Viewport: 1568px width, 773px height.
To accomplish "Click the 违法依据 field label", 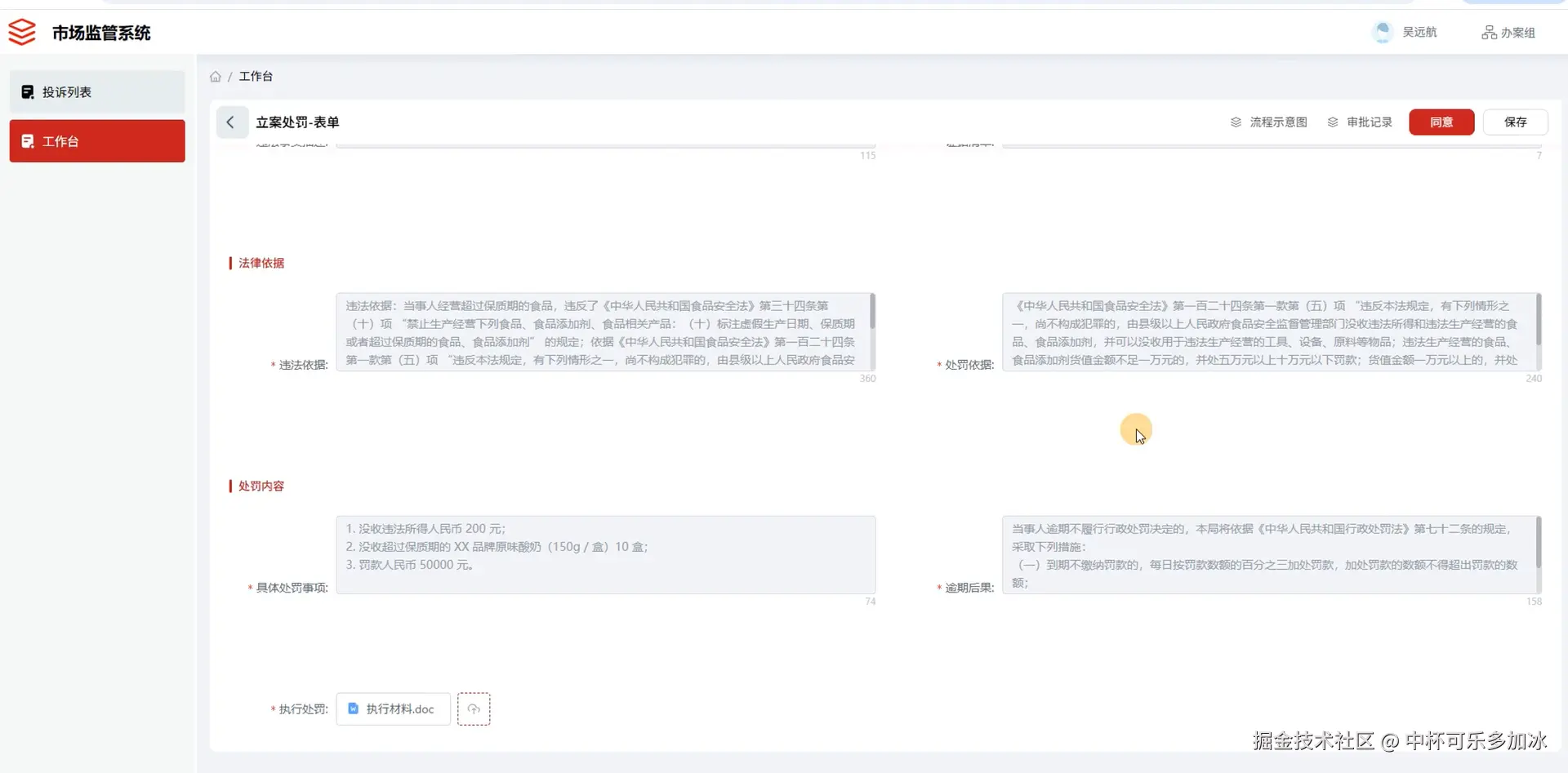I will click(x=303, y=365).
